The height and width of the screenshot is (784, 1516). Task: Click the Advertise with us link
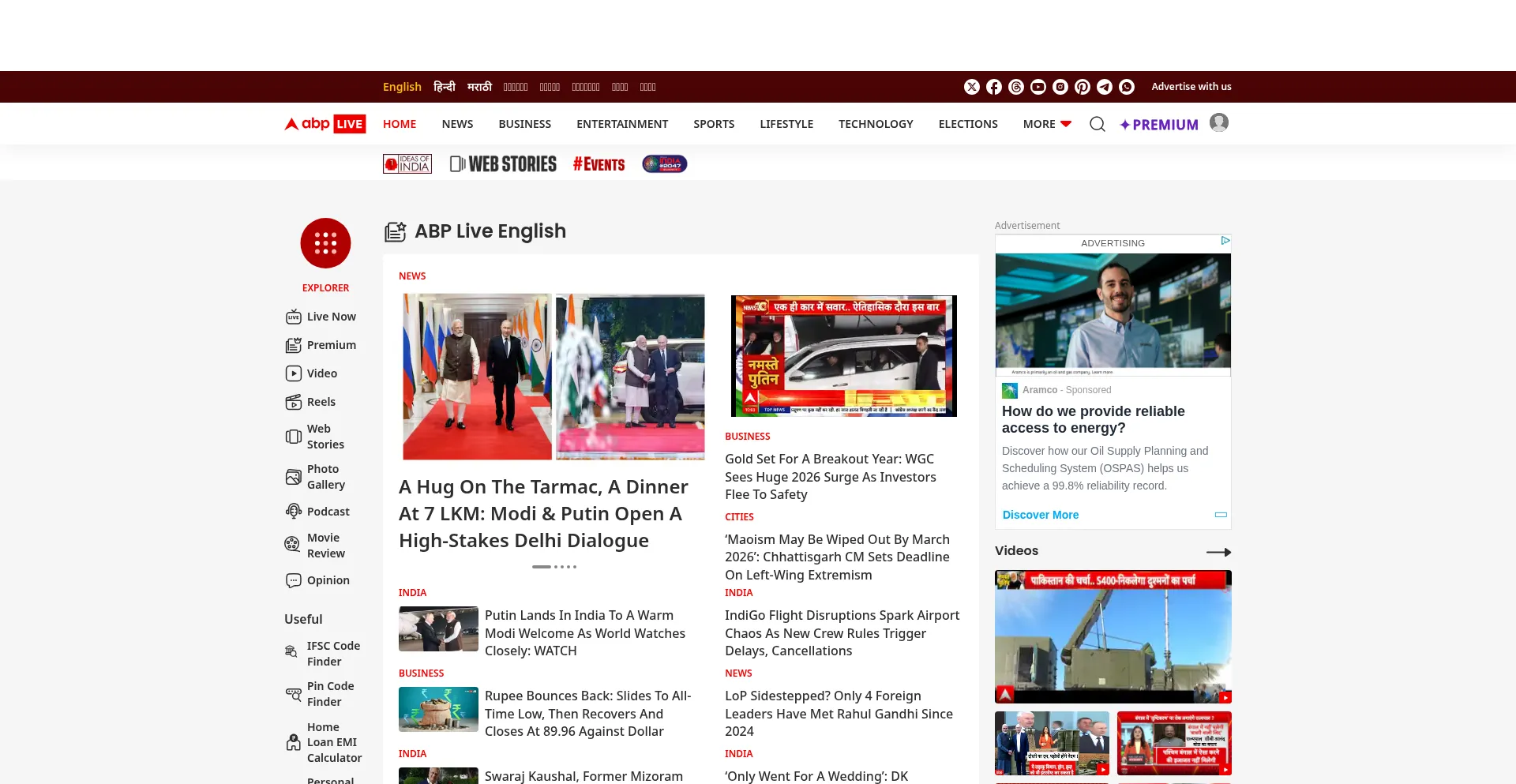point(1191,87)
